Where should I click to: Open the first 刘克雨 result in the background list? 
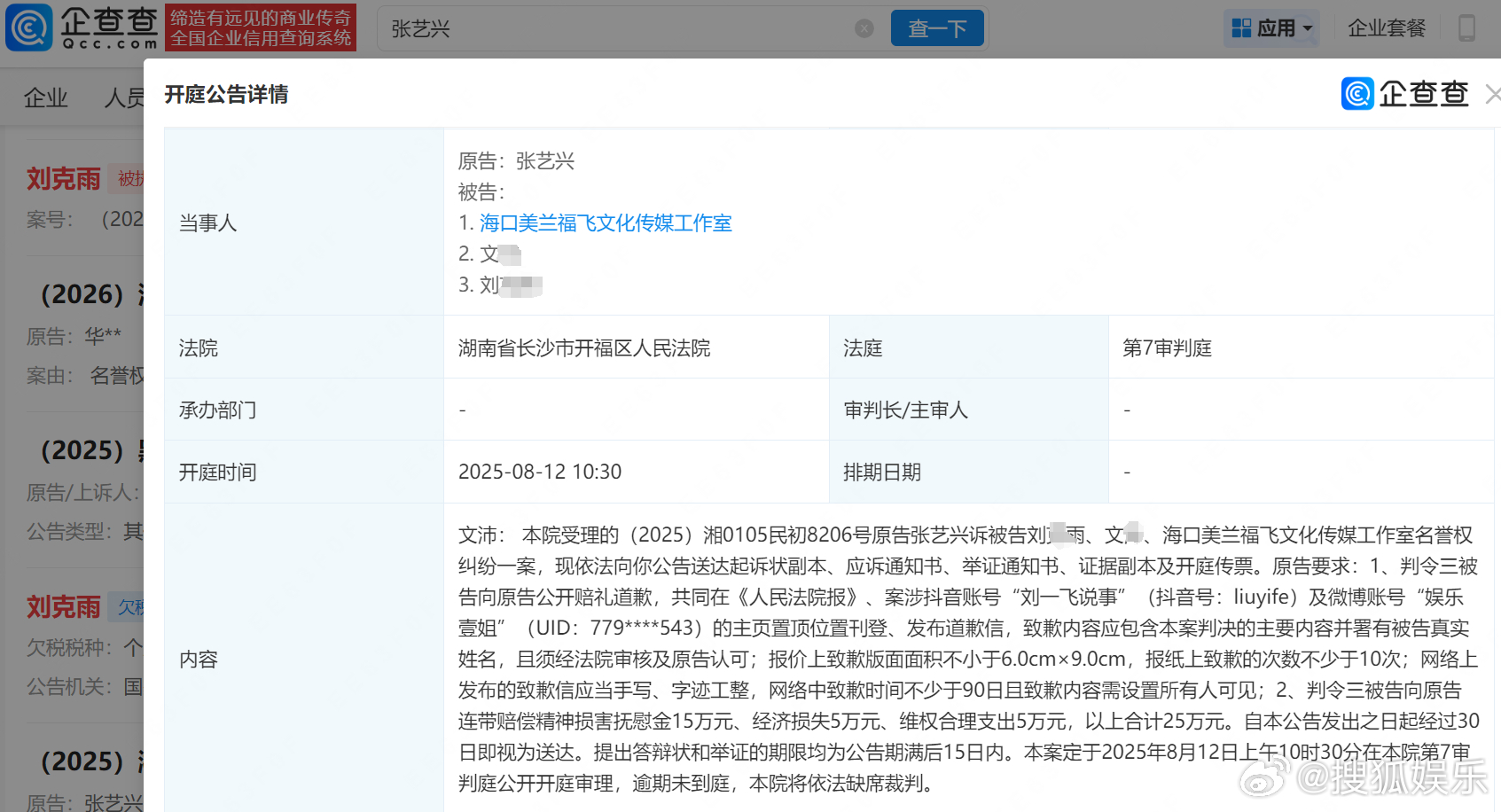click(x=64, y=179)
